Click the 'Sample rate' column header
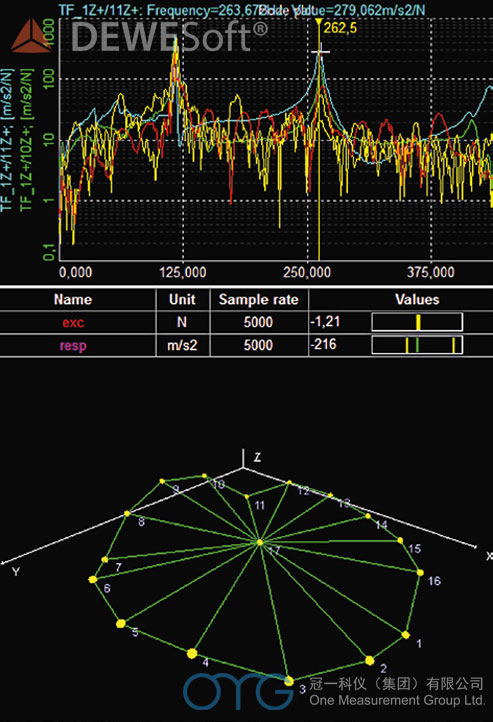 [259, 300]
